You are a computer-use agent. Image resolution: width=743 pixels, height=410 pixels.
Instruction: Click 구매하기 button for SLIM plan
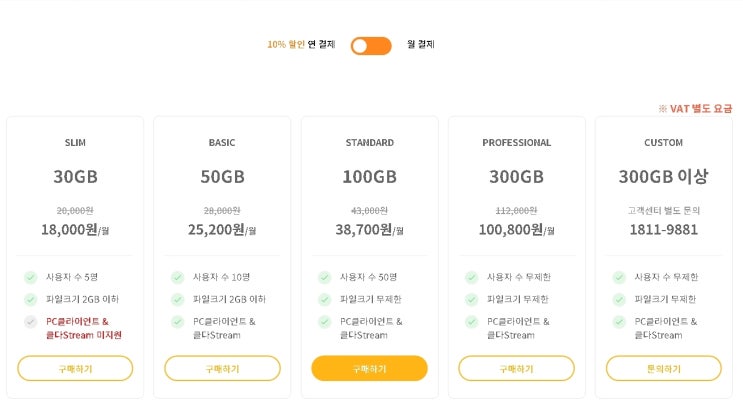click(75, 368)
